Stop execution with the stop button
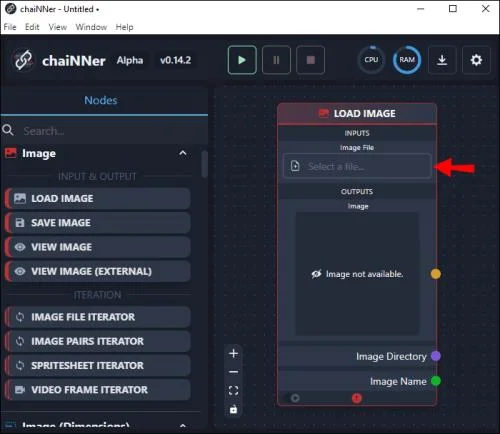The image size is (500, 434). (x=310, y=60)
